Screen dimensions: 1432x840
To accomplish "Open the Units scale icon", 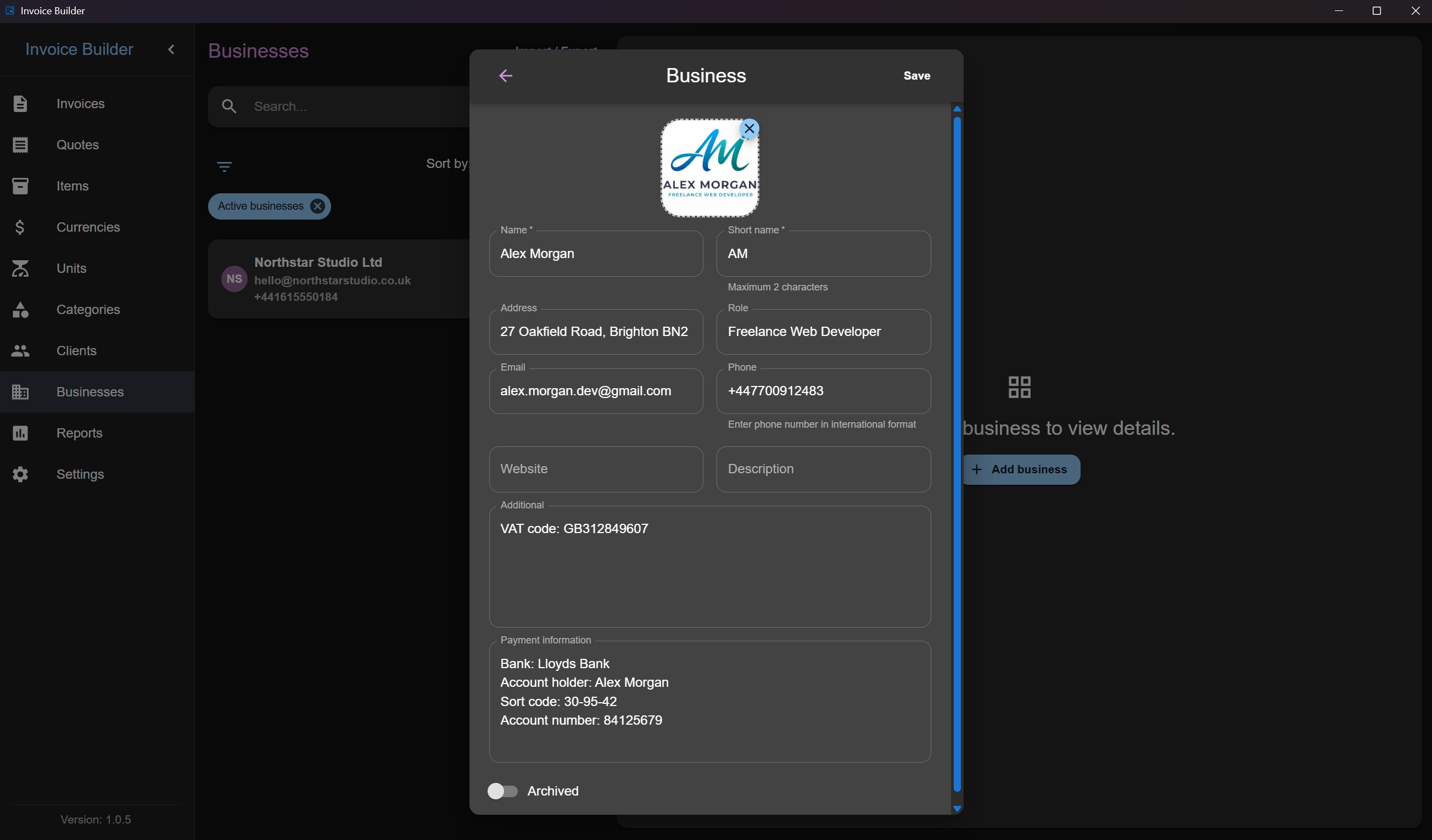I will click(20, 268).
